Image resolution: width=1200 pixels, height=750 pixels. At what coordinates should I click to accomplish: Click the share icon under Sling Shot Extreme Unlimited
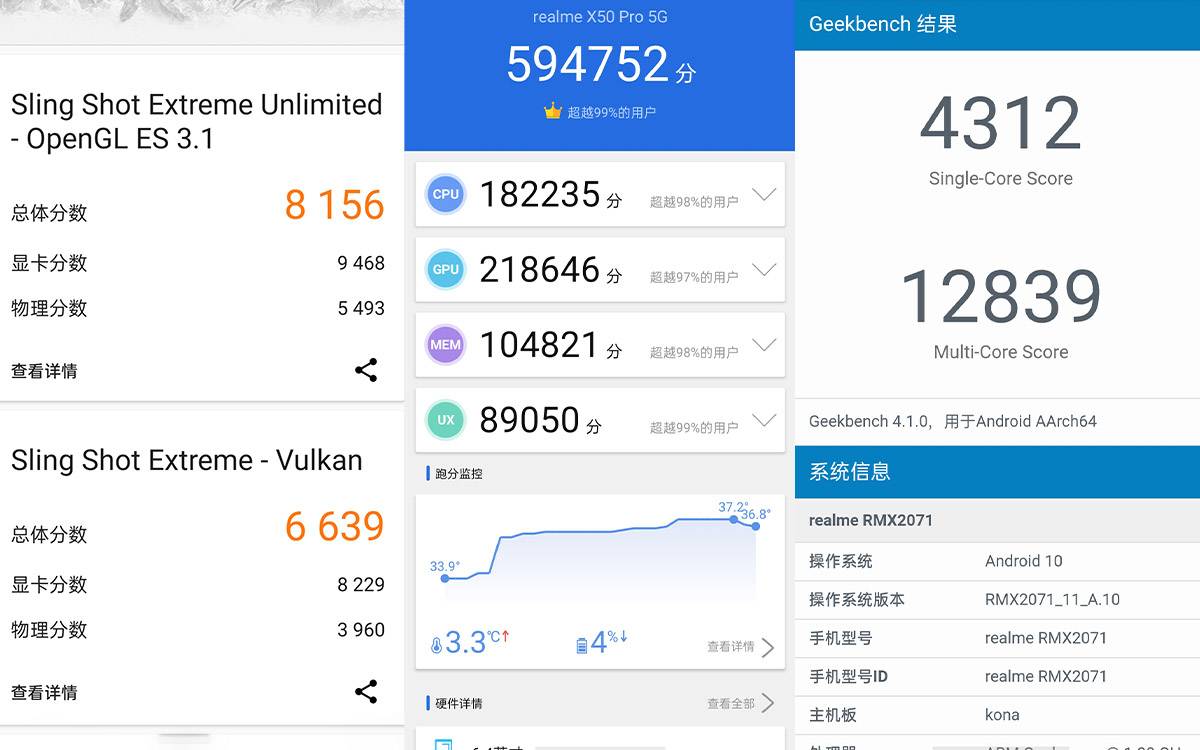[366, 370]
